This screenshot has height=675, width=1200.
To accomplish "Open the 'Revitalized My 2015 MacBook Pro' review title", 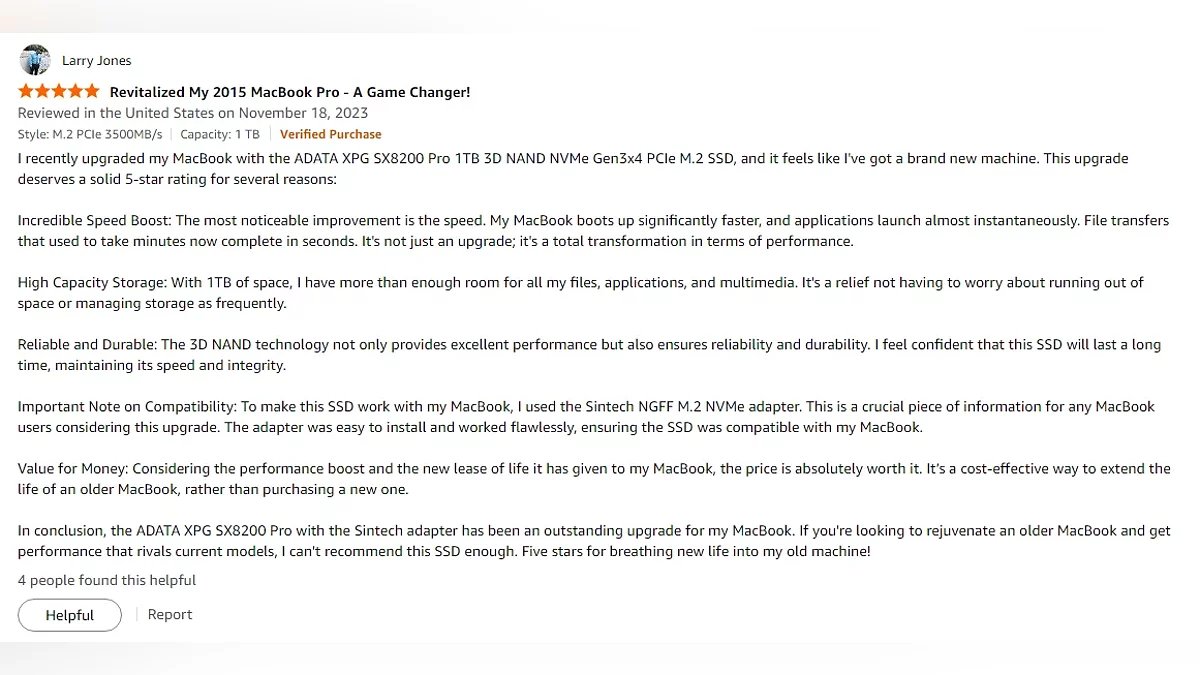I will tap(289, 92).
